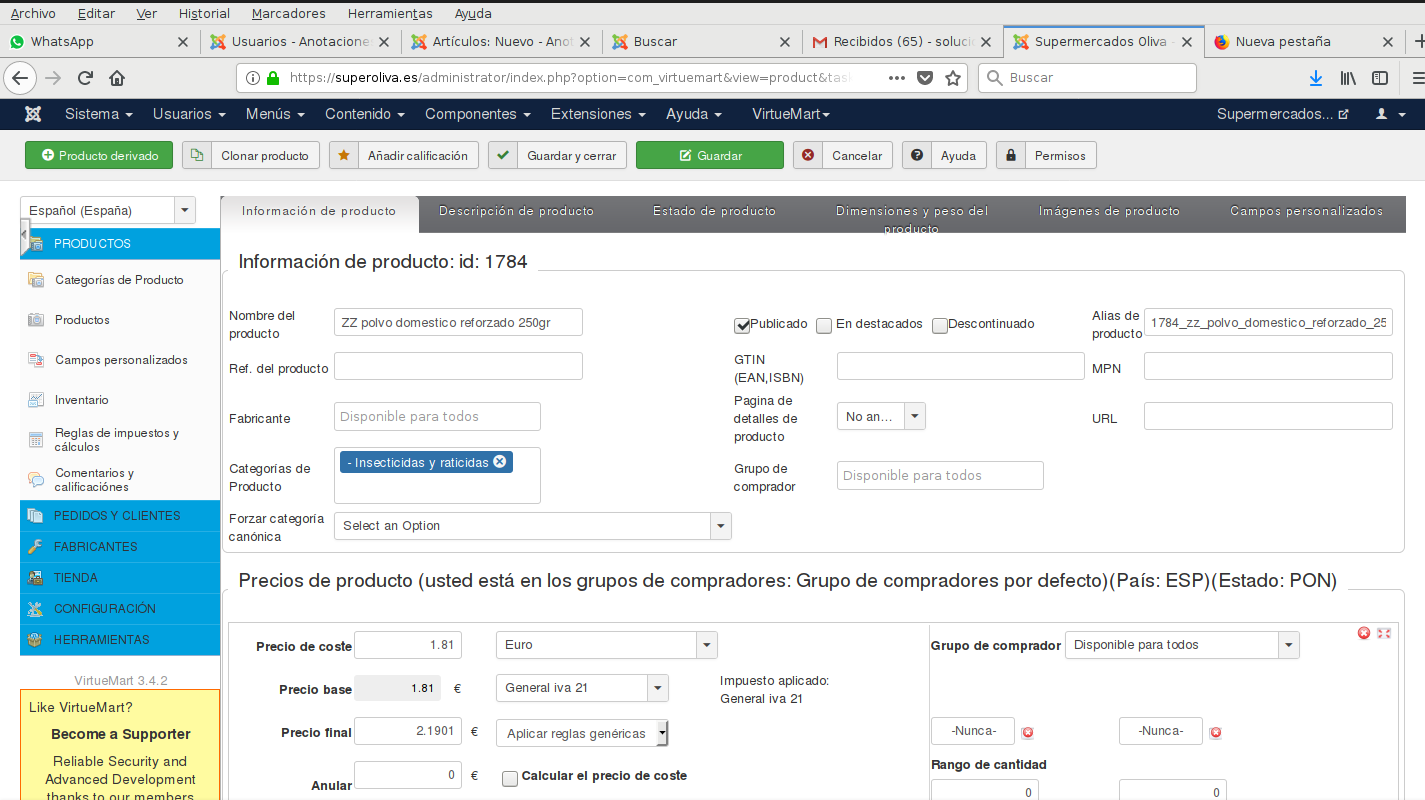Click Clonar producto button
This screenshot has height=800, width=1425.
tap(251, 155)
